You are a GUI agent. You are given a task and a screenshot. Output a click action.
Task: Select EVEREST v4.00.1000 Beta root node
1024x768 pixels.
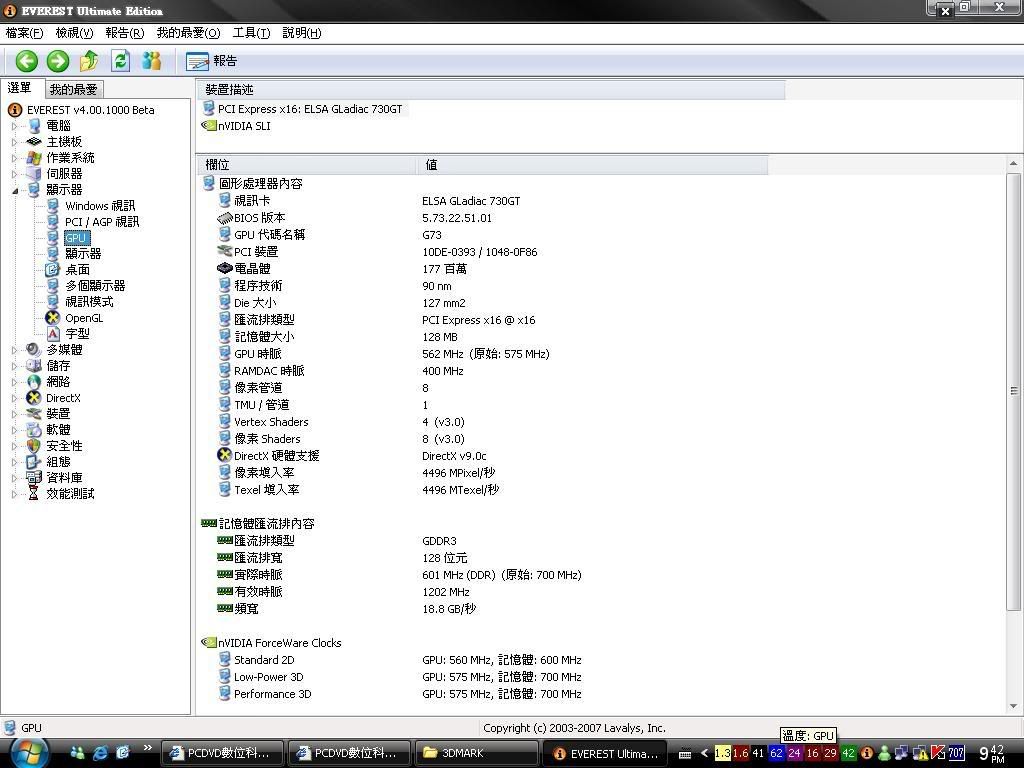91,110
